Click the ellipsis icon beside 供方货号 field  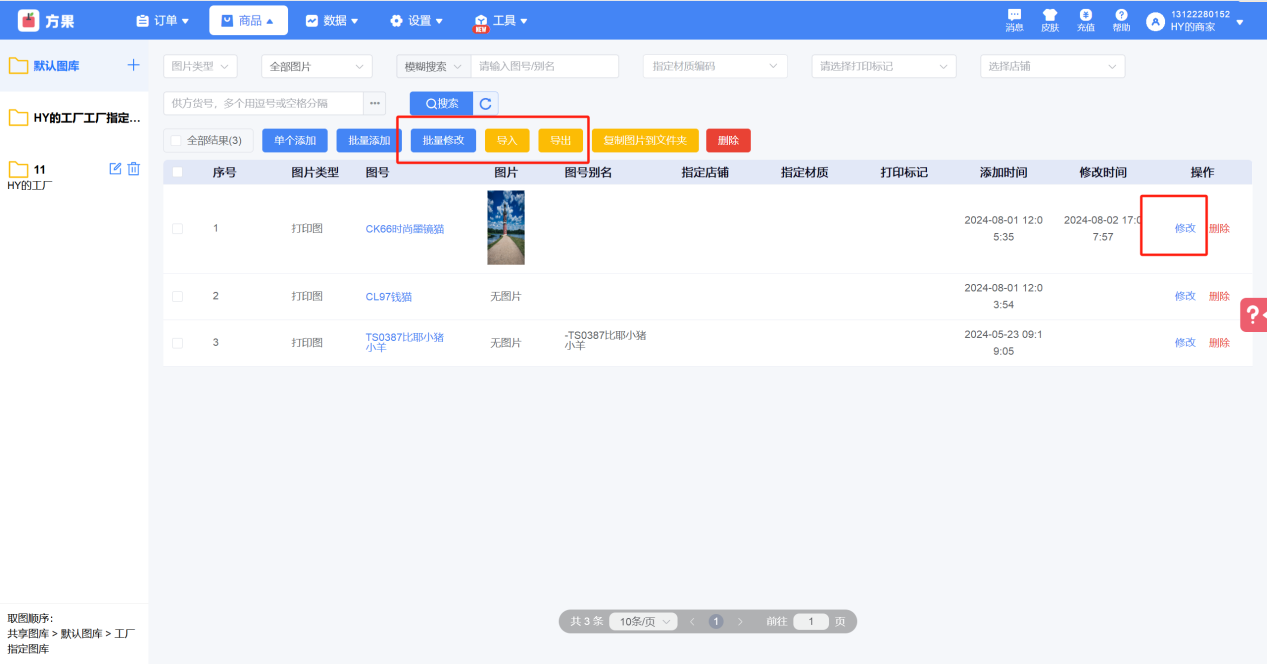click(375, 103)
